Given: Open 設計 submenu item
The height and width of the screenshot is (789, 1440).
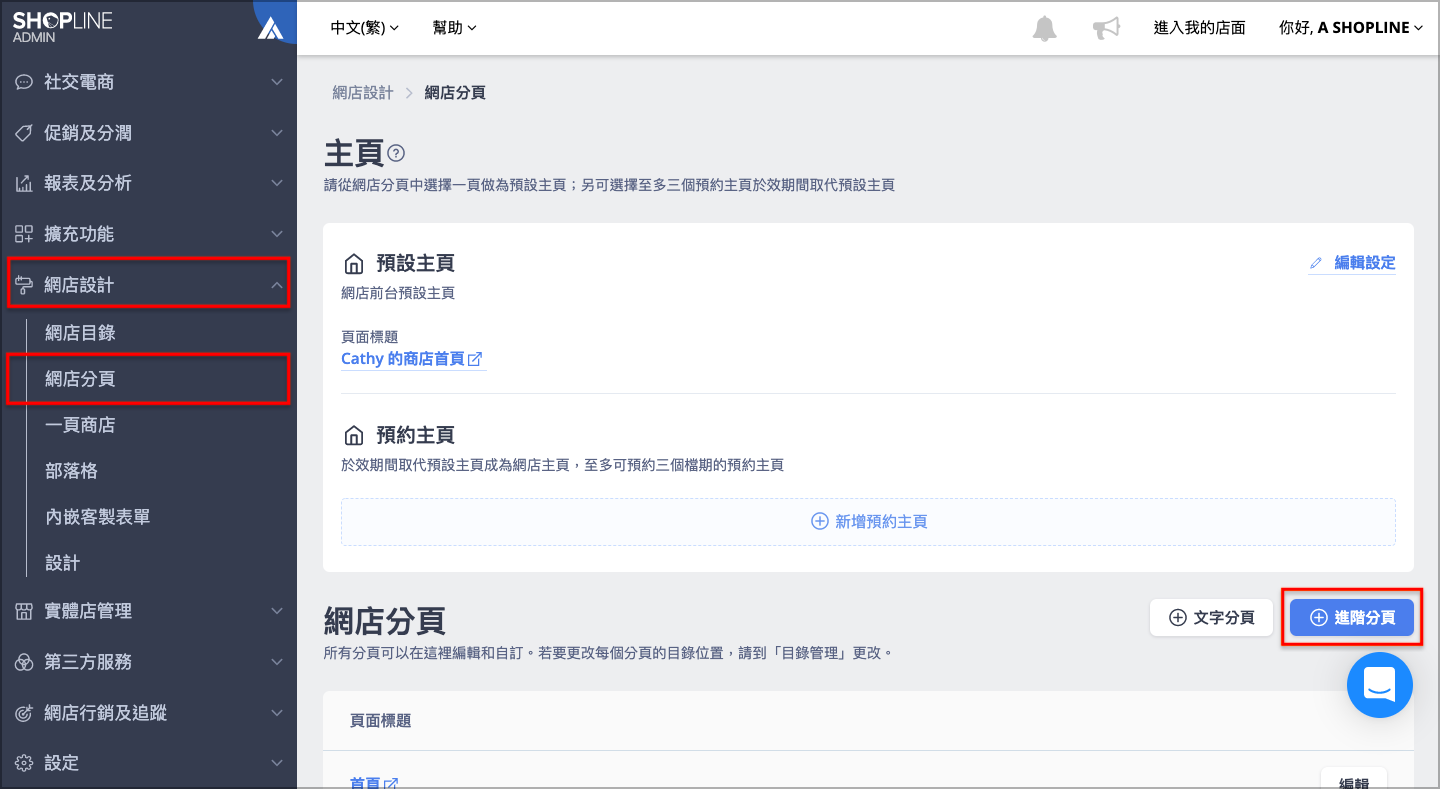Looking at the screenshot, I should pyautogui.click(x=62, y=563).
